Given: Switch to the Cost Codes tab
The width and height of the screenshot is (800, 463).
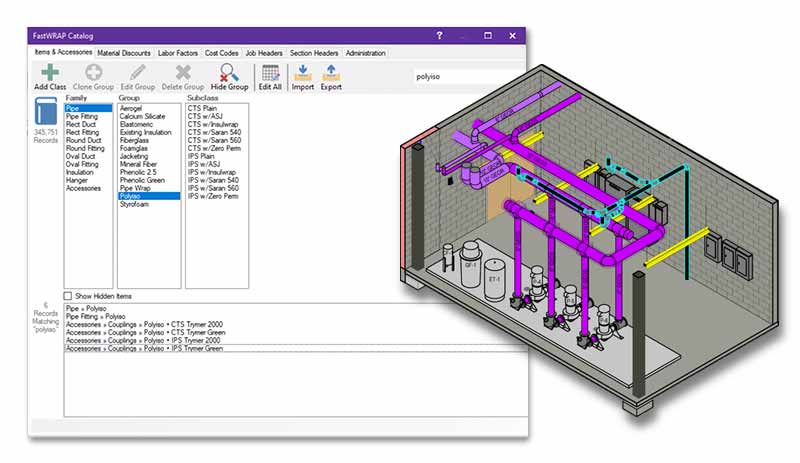Looking at the screenshot, I should coord(221,53).
